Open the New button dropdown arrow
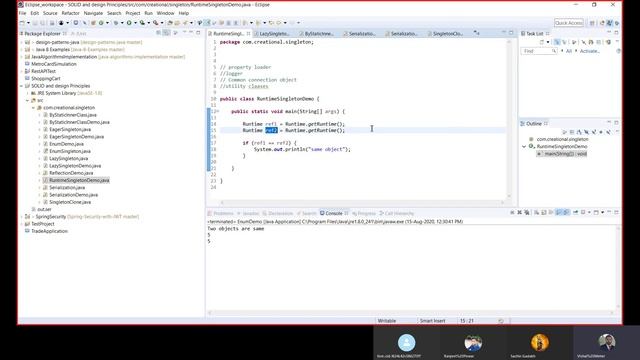 (x=28, y=23)
